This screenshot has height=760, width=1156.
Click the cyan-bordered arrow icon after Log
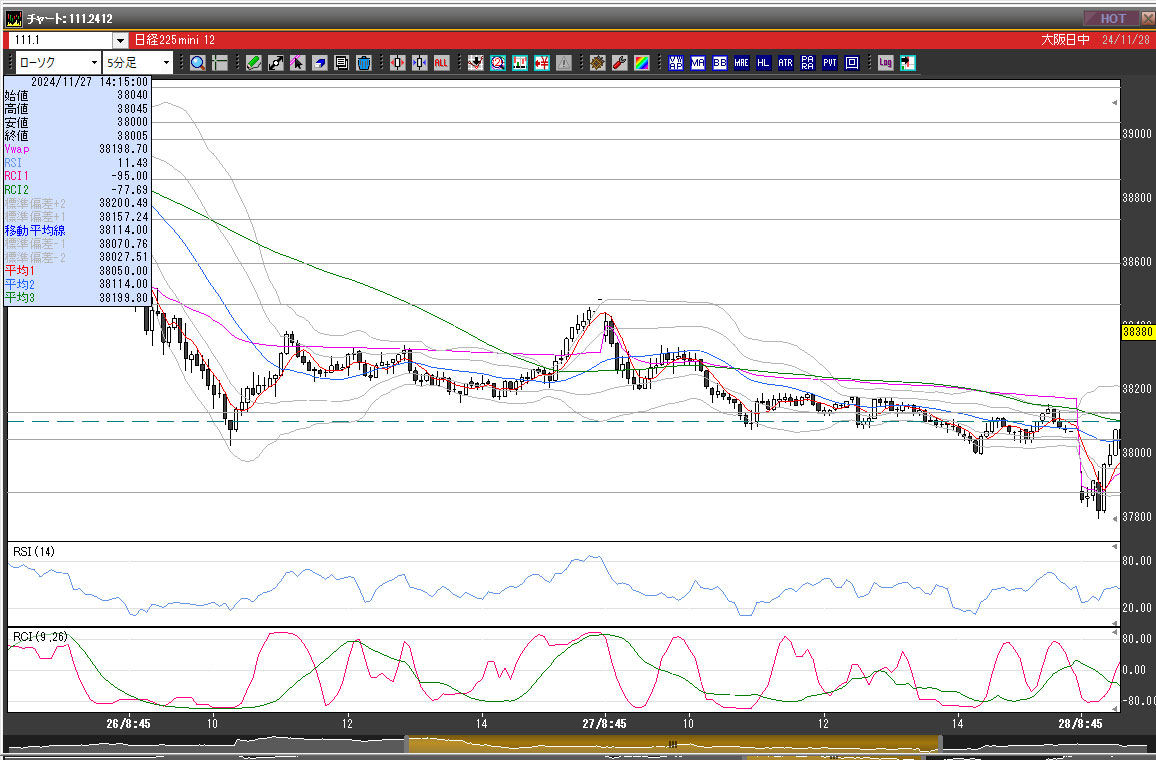(x=908, y=63)
